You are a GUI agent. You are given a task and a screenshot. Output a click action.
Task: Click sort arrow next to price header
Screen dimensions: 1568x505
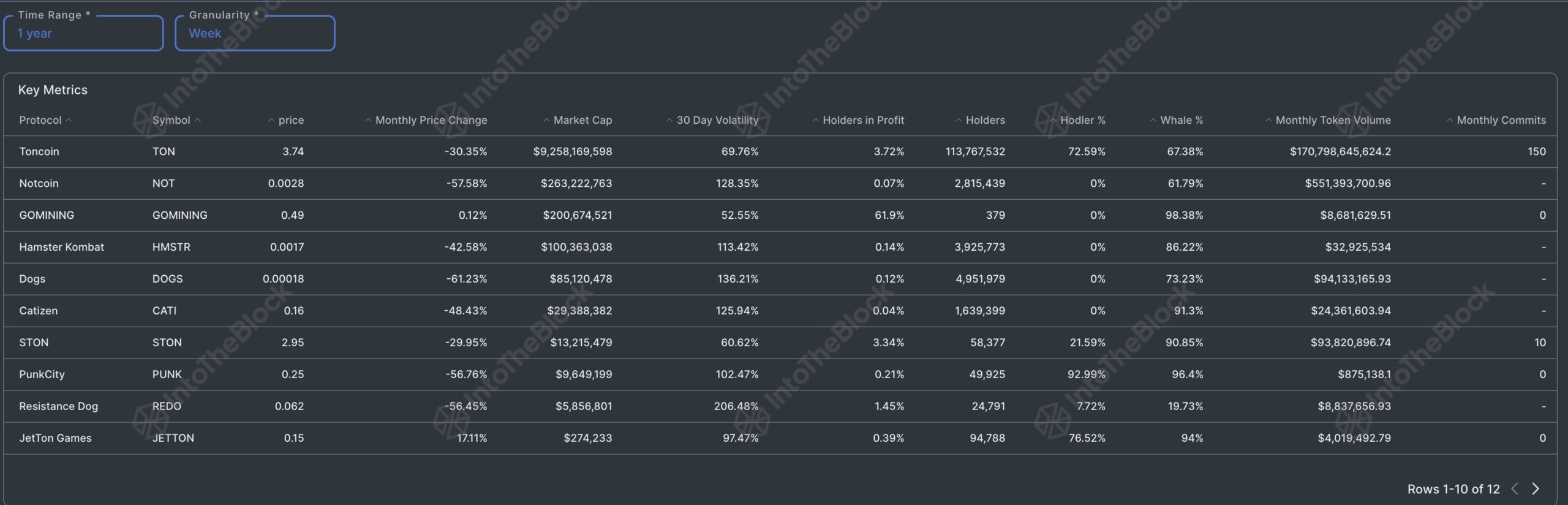click(x=271, y=120)
